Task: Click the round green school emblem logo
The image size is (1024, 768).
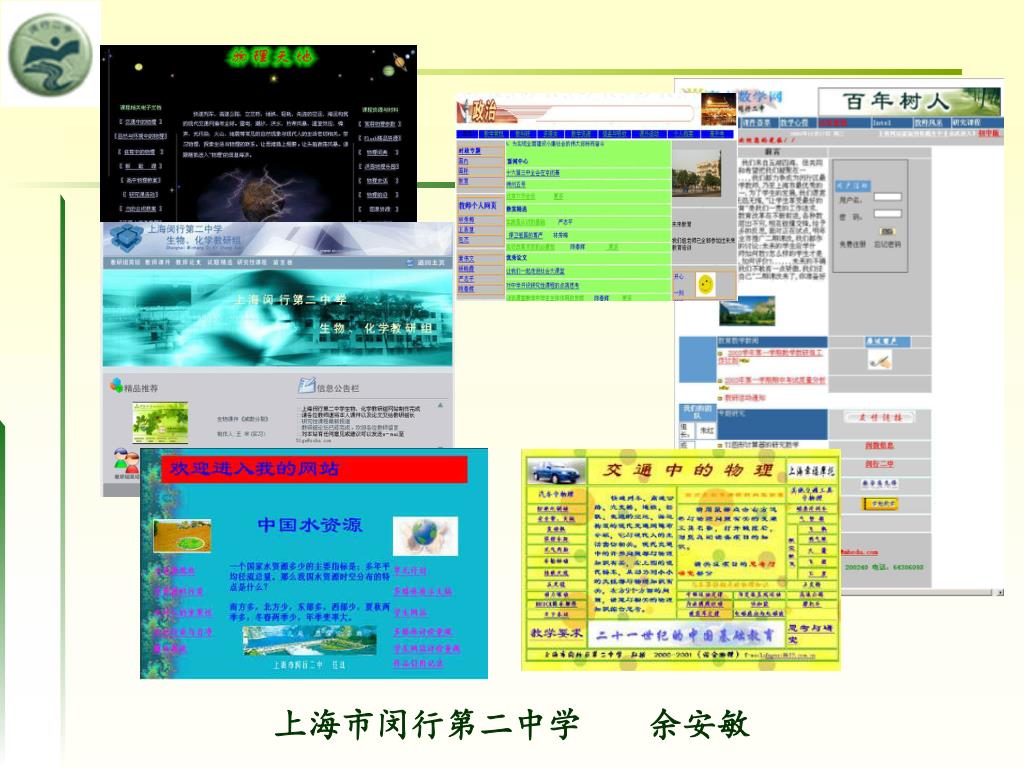Action: (x=49, y=55)
